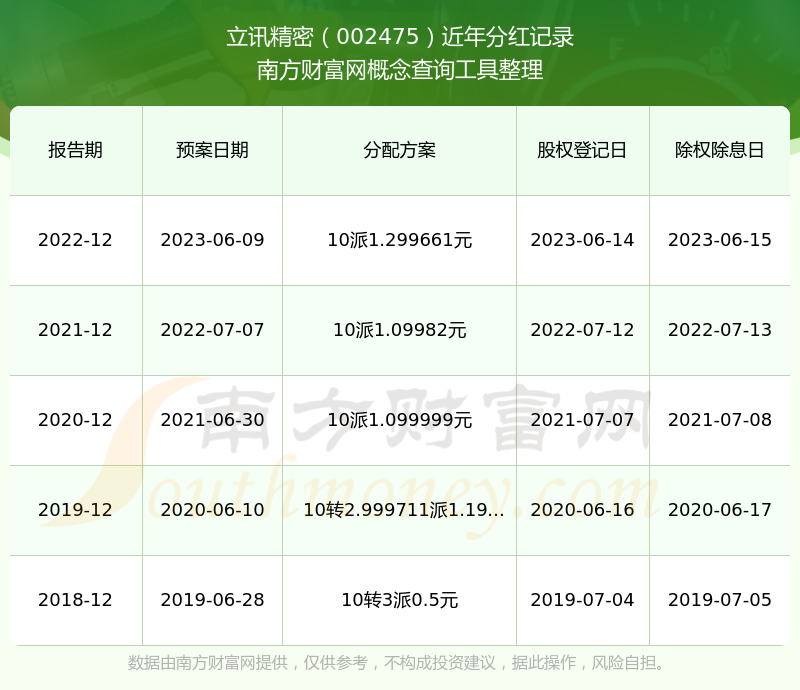Click the 股权登记日 column header
Viewport: 800px width, 690px height.
[582, 150]
